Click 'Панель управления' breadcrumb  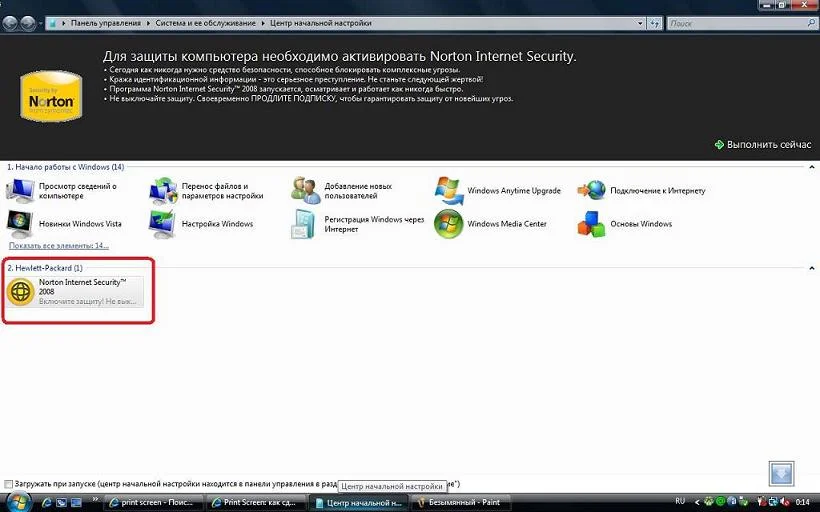pyautogui.click(x=106, y=24)
